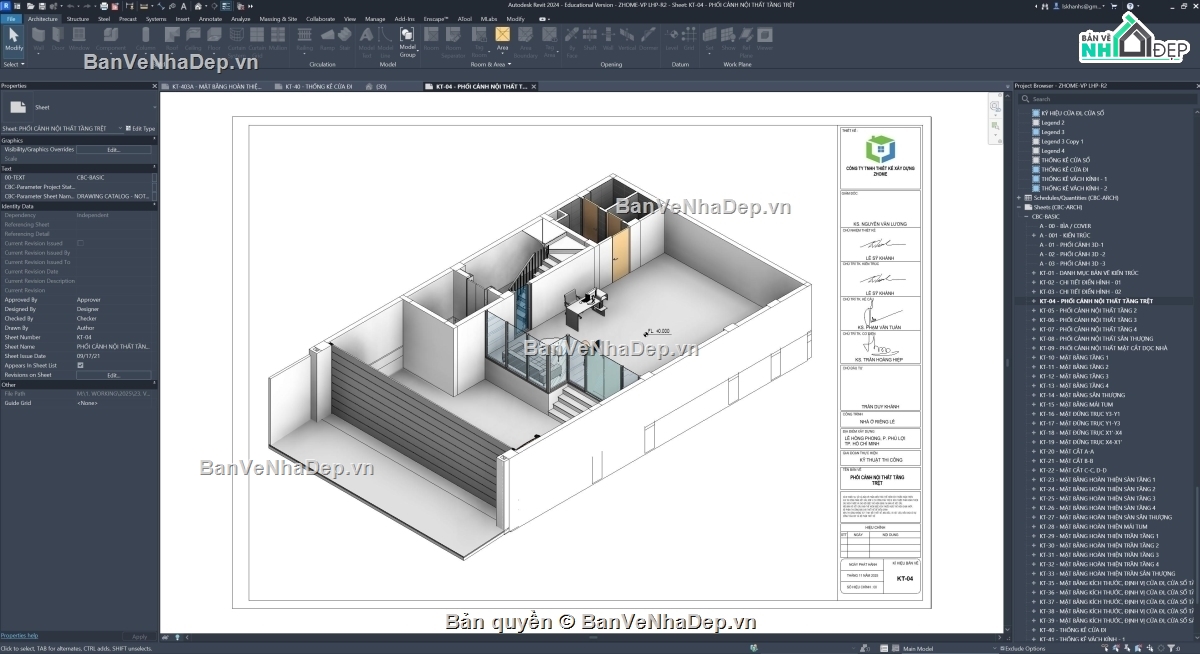This screenshot has height=654, width=1200.
Task: Toggle the Appears In Sheet List checkbox
Action: point(80,365)
